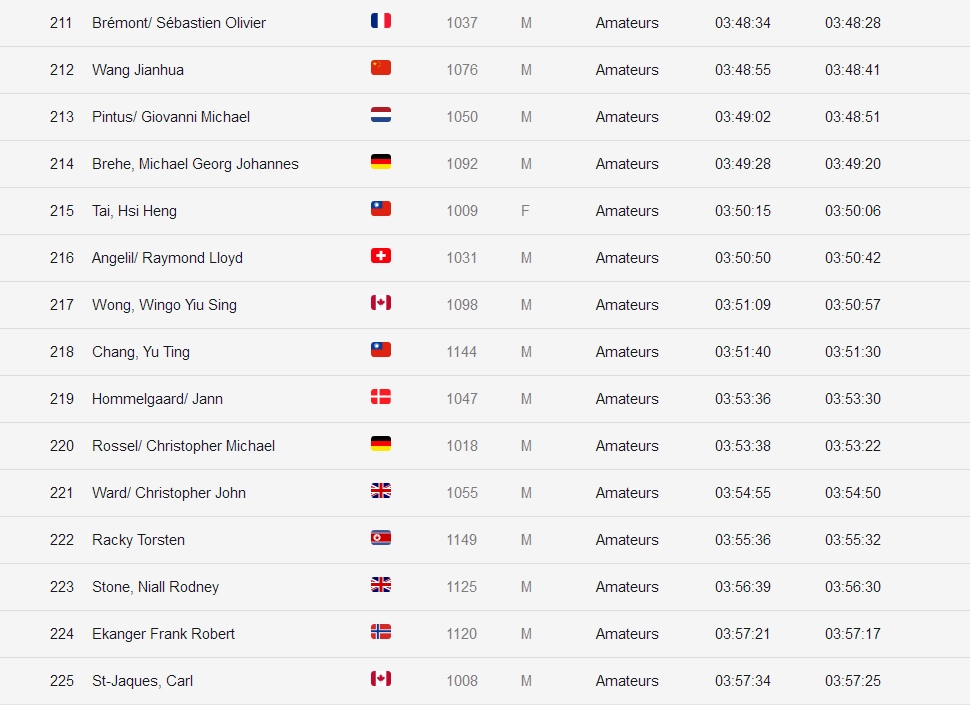970x705 pixels.
Task: Click the Danish flag in Hommelgaard row
Action: coord(380,397)
